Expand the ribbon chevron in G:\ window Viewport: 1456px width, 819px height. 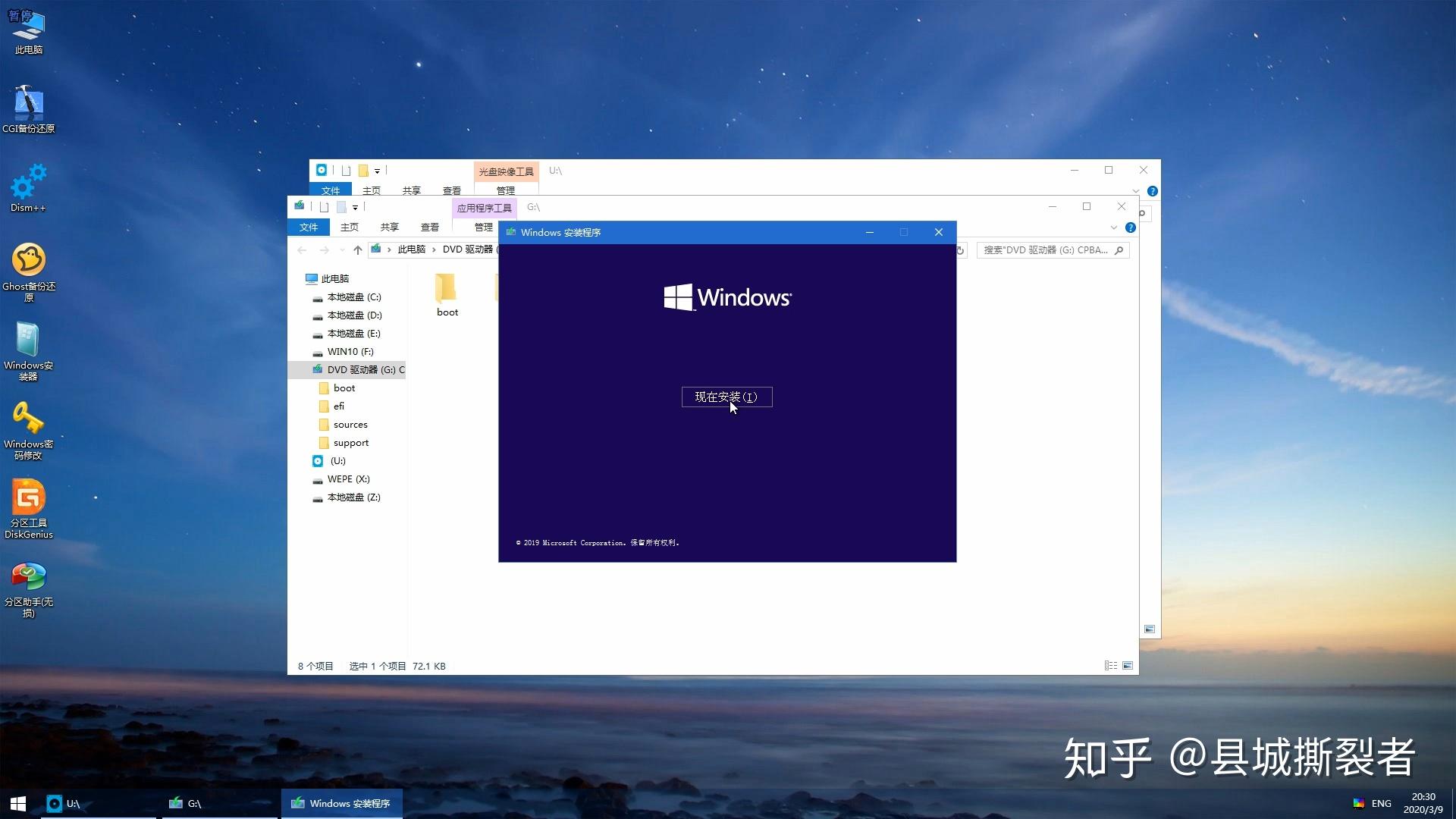1113,227
